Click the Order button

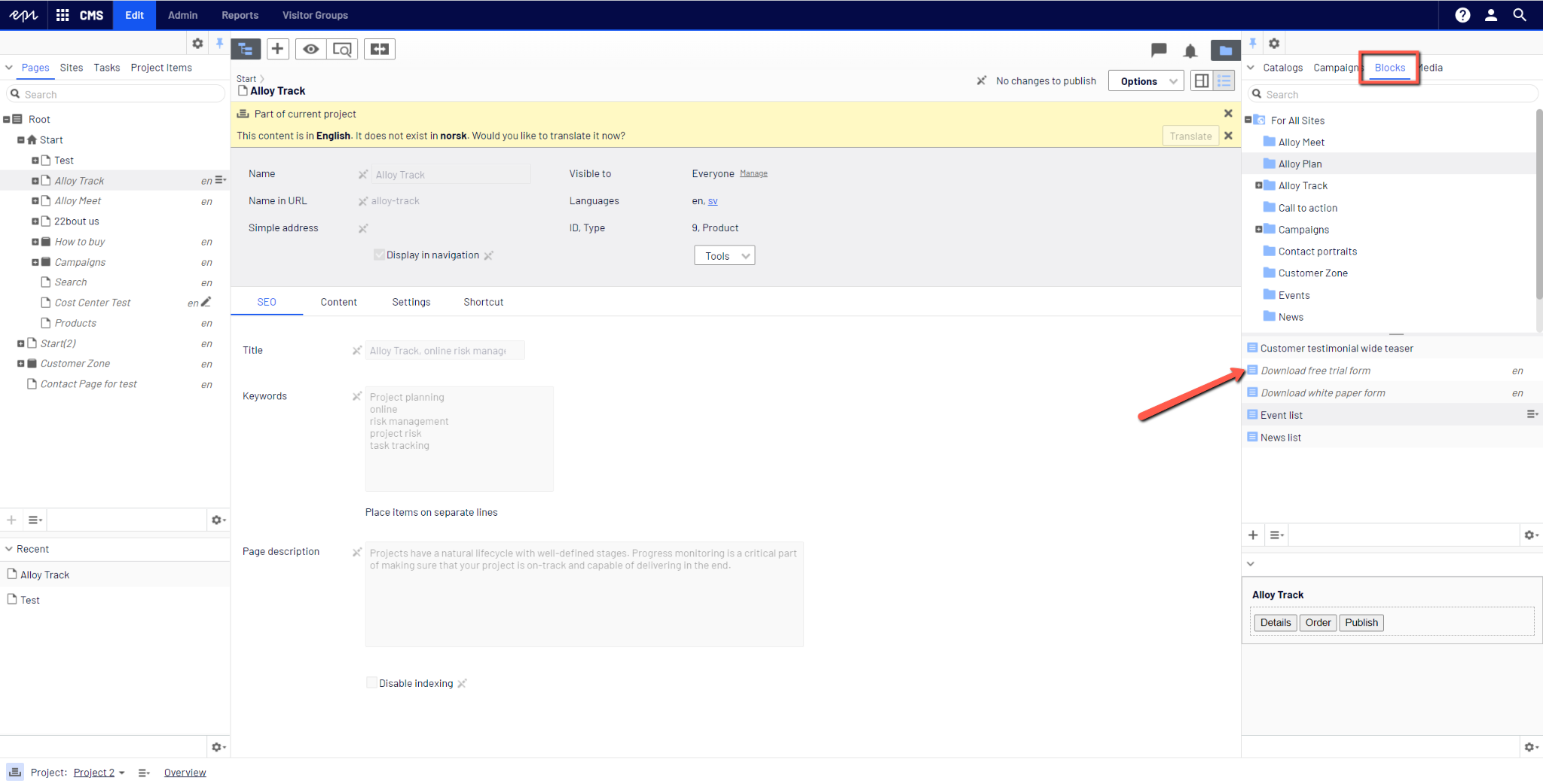click(x=1318, y=623)
